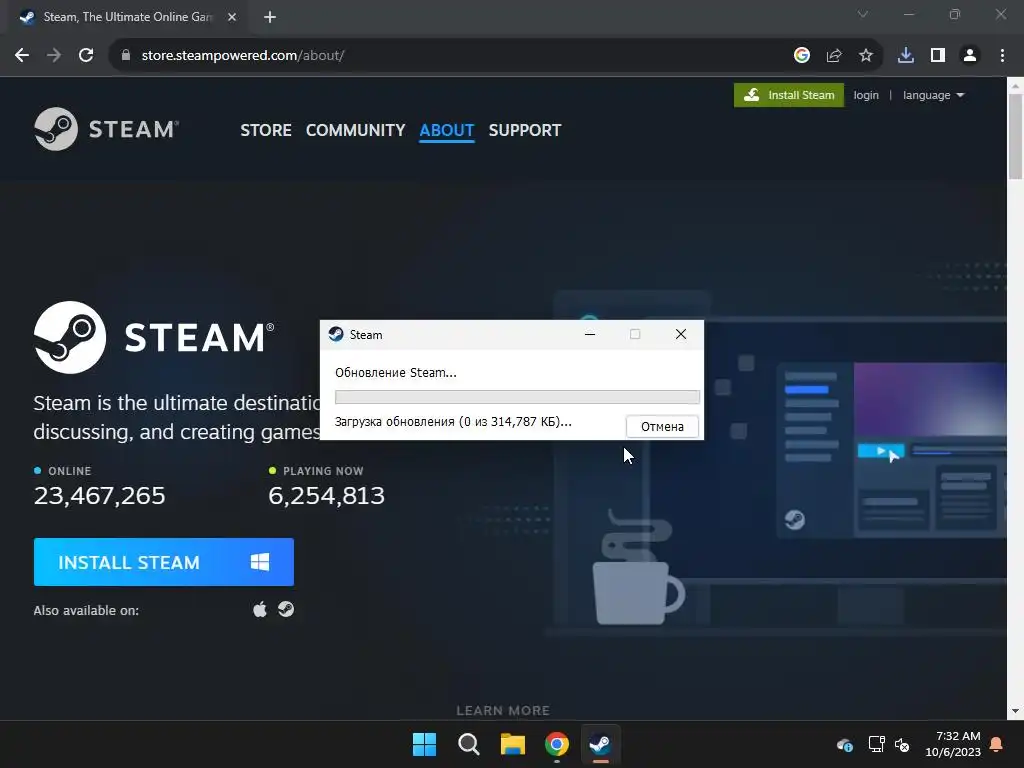Screen dimensions: 1024x768
Task: Open network status tray icon
Action: click(x=876, y=744)
